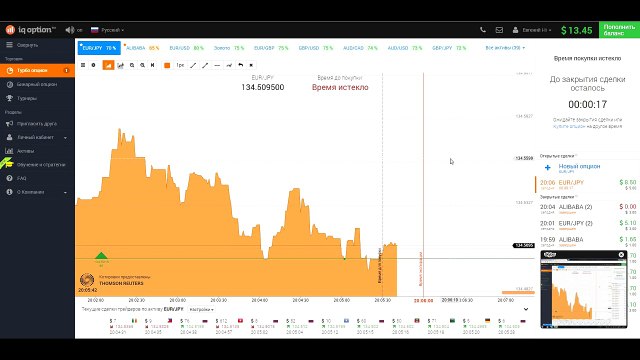Switch to the AUD/CAD 74% tab
Image resolution: width=640 pixels, height=360 pixels.
click(360, 48)
